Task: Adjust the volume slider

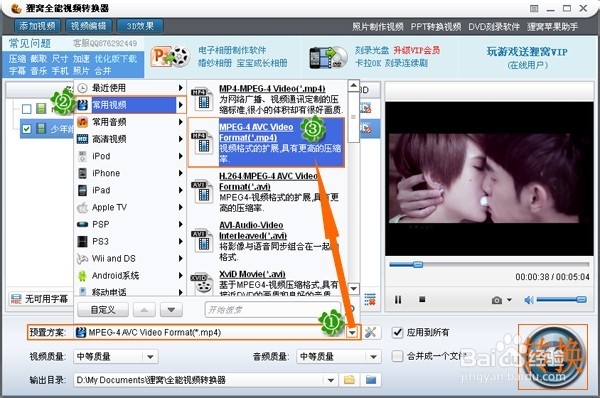Action: pos(561,300)
